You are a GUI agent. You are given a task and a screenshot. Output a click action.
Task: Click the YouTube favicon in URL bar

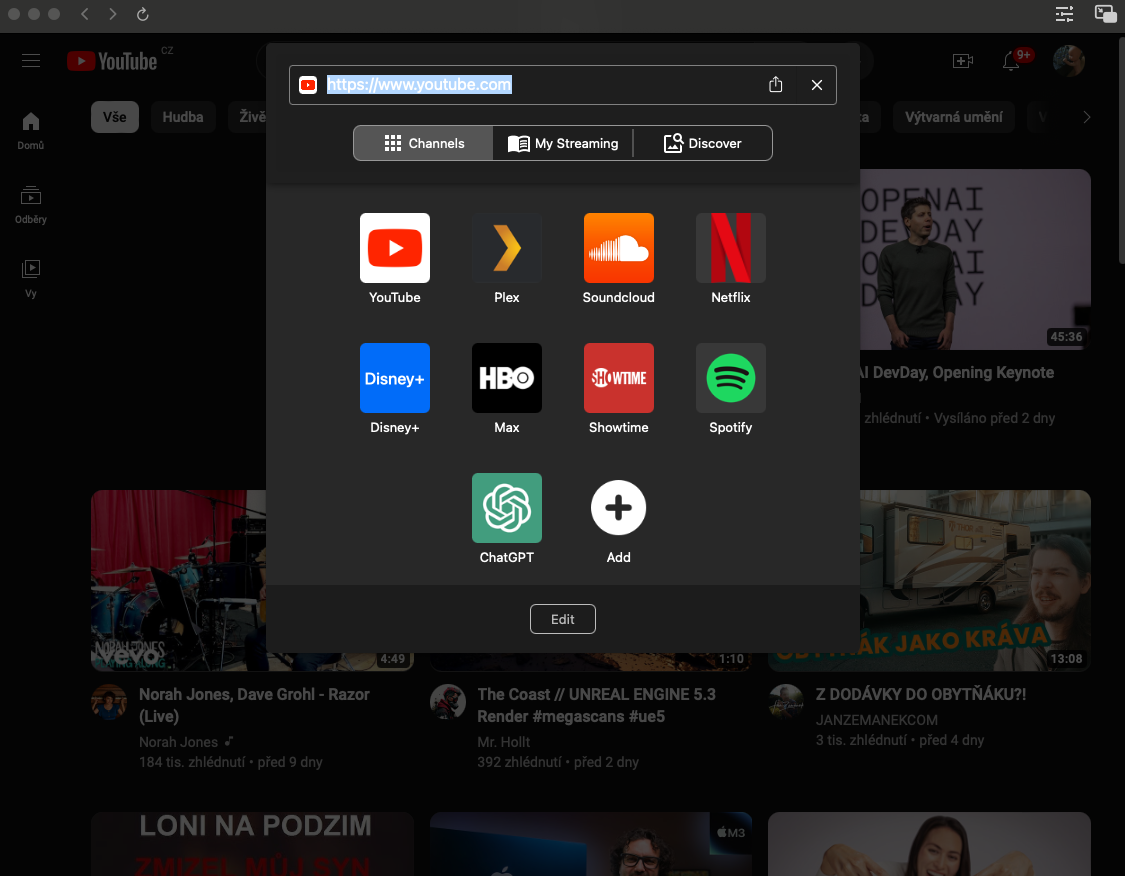(308, 85)
